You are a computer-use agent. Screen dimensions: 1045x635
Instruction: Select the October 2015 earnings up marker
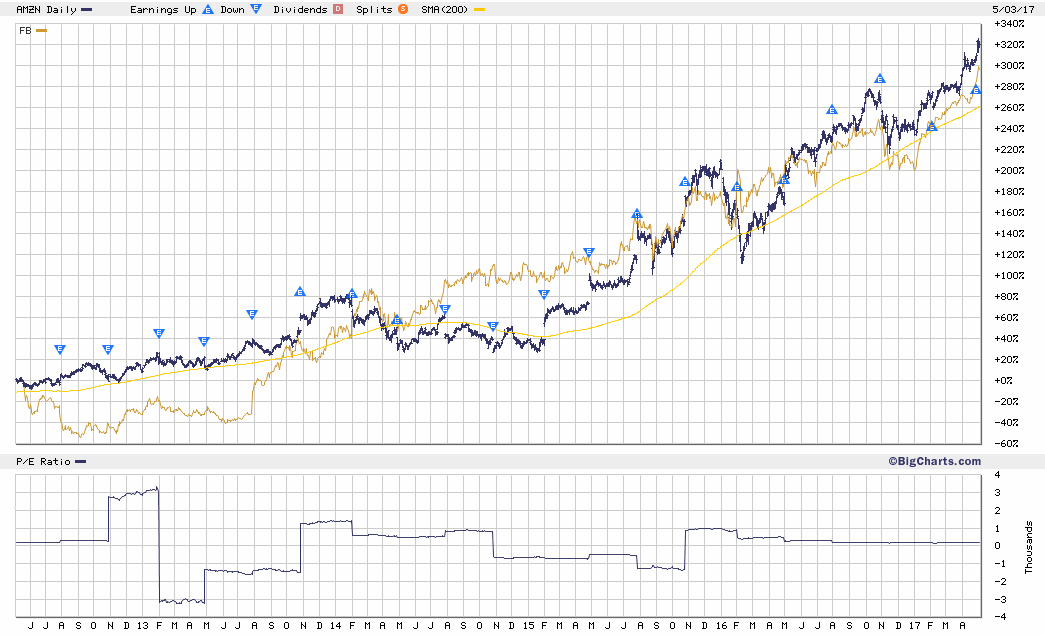point(684,182)
